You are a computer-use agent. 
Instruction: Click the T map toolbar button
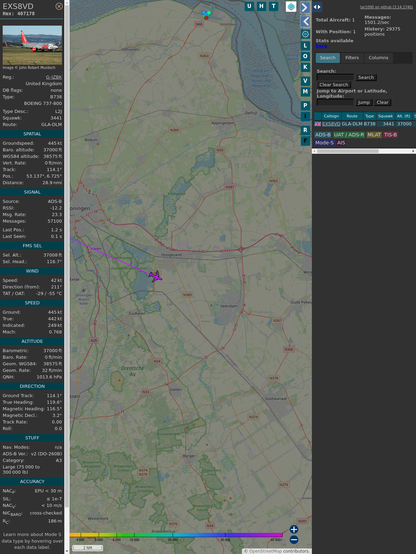[273, 6]
